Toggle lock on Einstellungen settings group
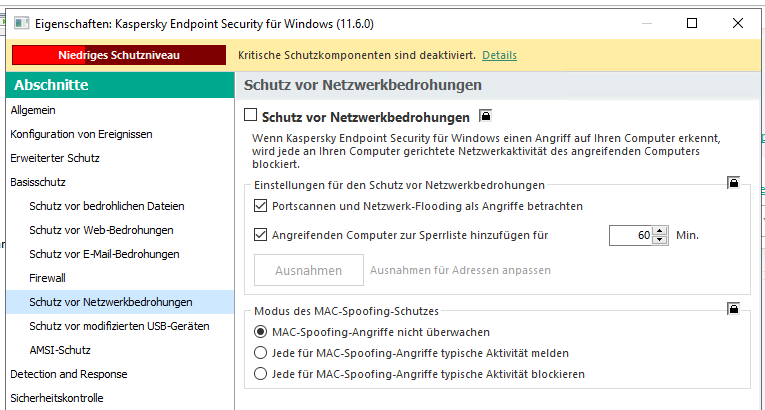The height and width of the screenshot is (410, 765). [x=733, y=183]
